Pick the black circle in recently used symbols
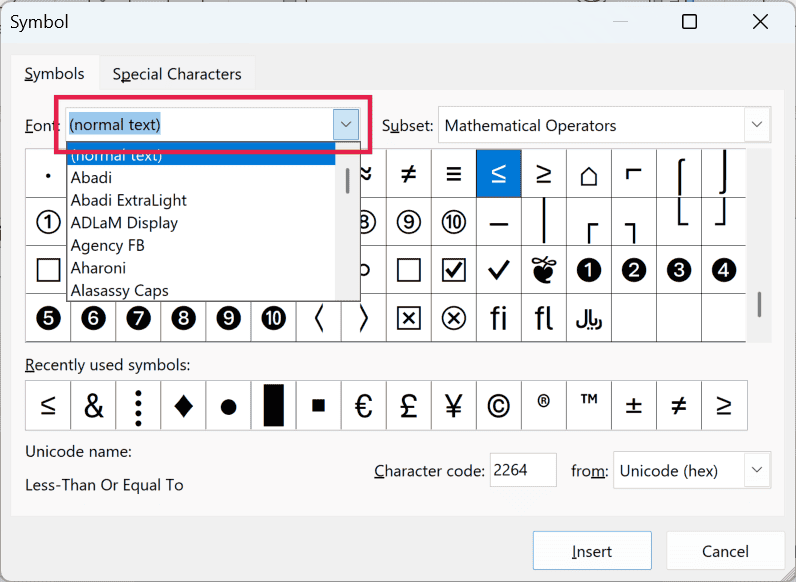 tap(228, 405)
